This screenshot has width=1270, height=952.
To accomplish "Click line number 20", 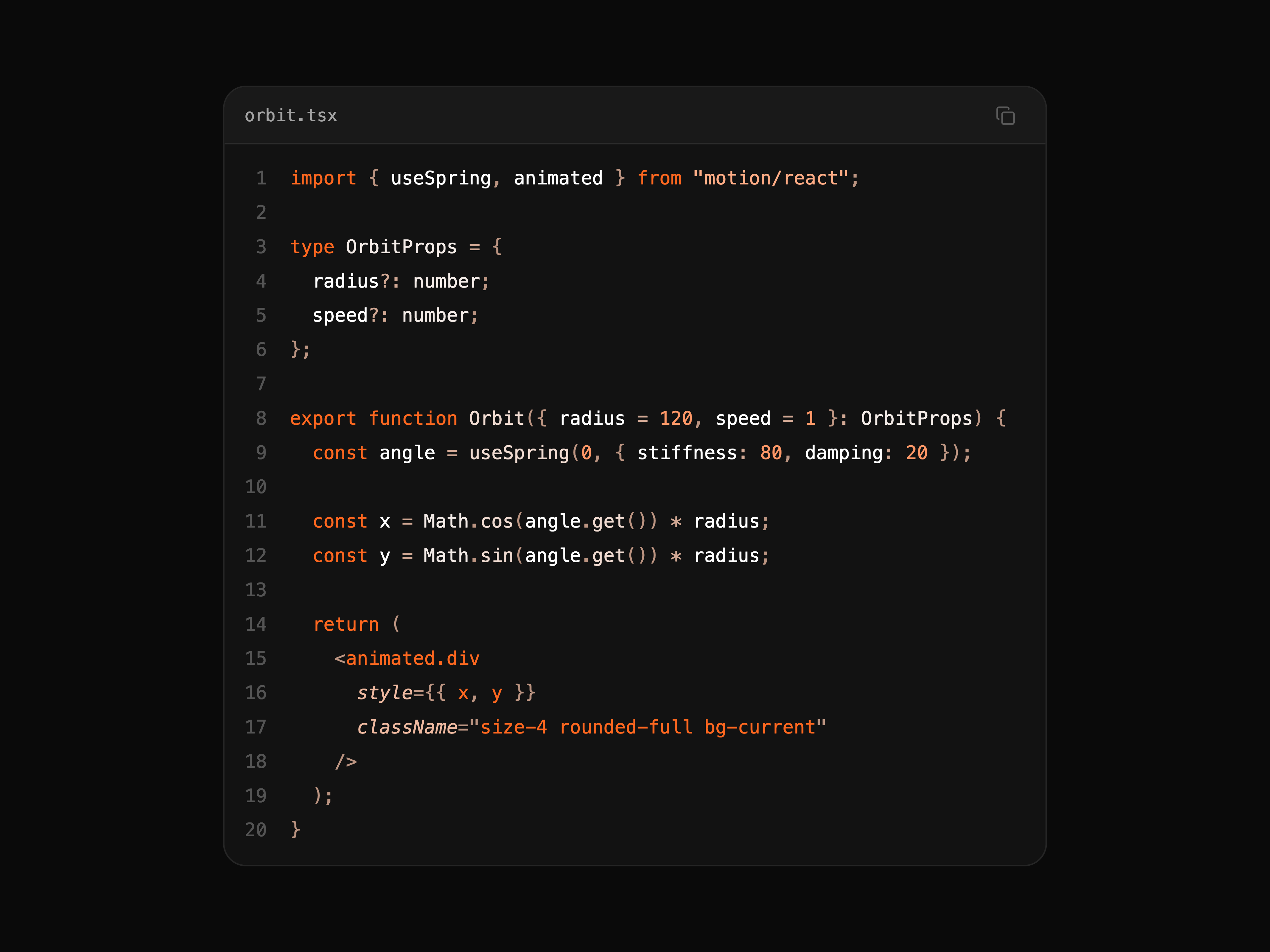I will 256,830.
